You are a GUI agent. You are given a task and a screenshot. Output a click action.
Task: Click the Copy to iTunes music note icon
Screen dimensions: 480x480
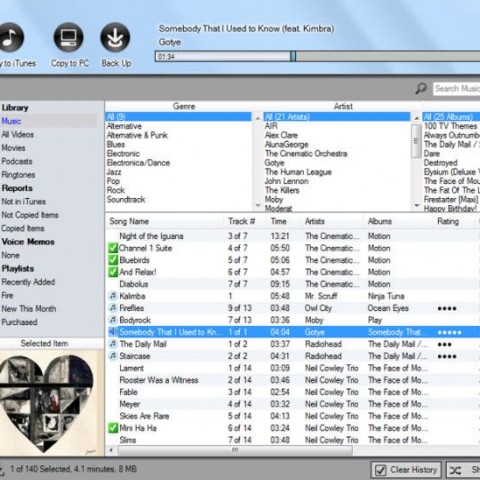[x=11, y=37]
